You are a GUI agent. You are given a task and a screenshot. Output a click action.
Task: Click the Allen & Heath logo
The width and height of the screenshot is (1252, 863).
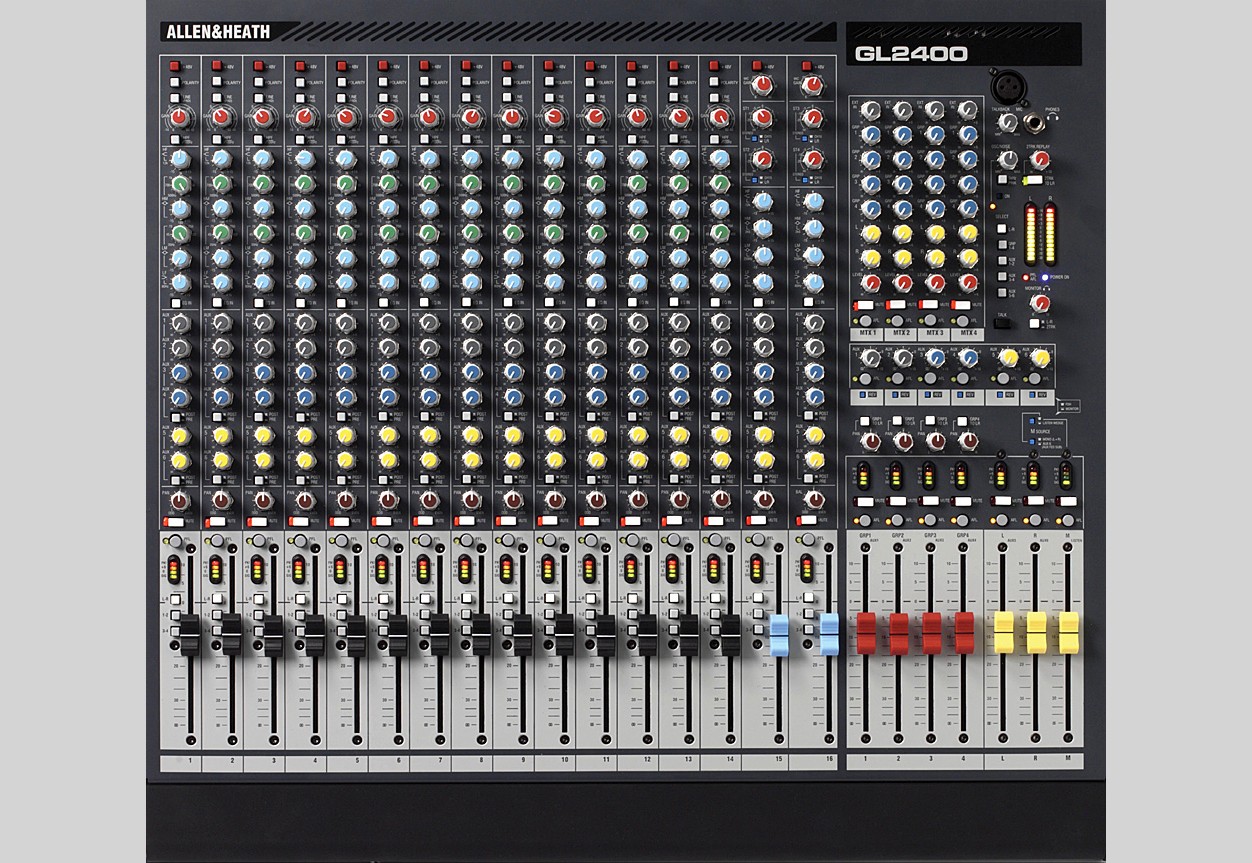pos(216,32)
